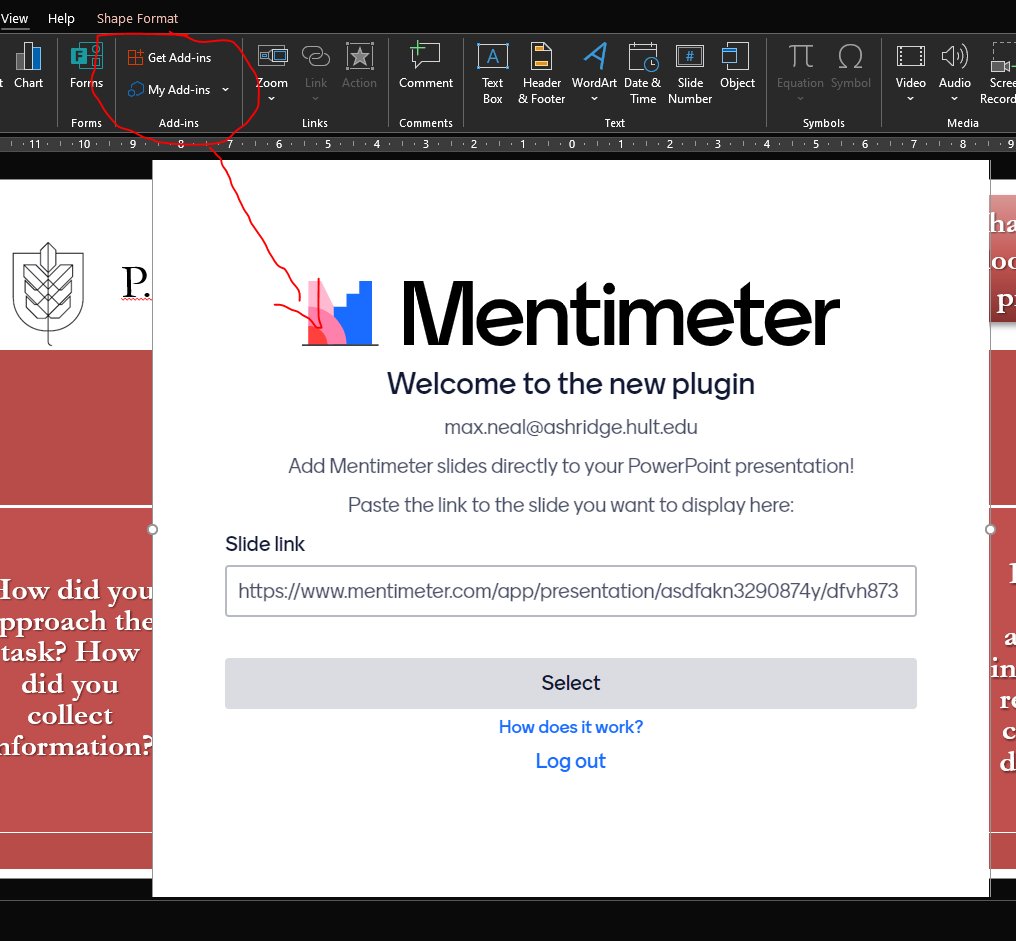
Task: Expand the My Add-ins dropdown arrow
Action: [225, 89]
